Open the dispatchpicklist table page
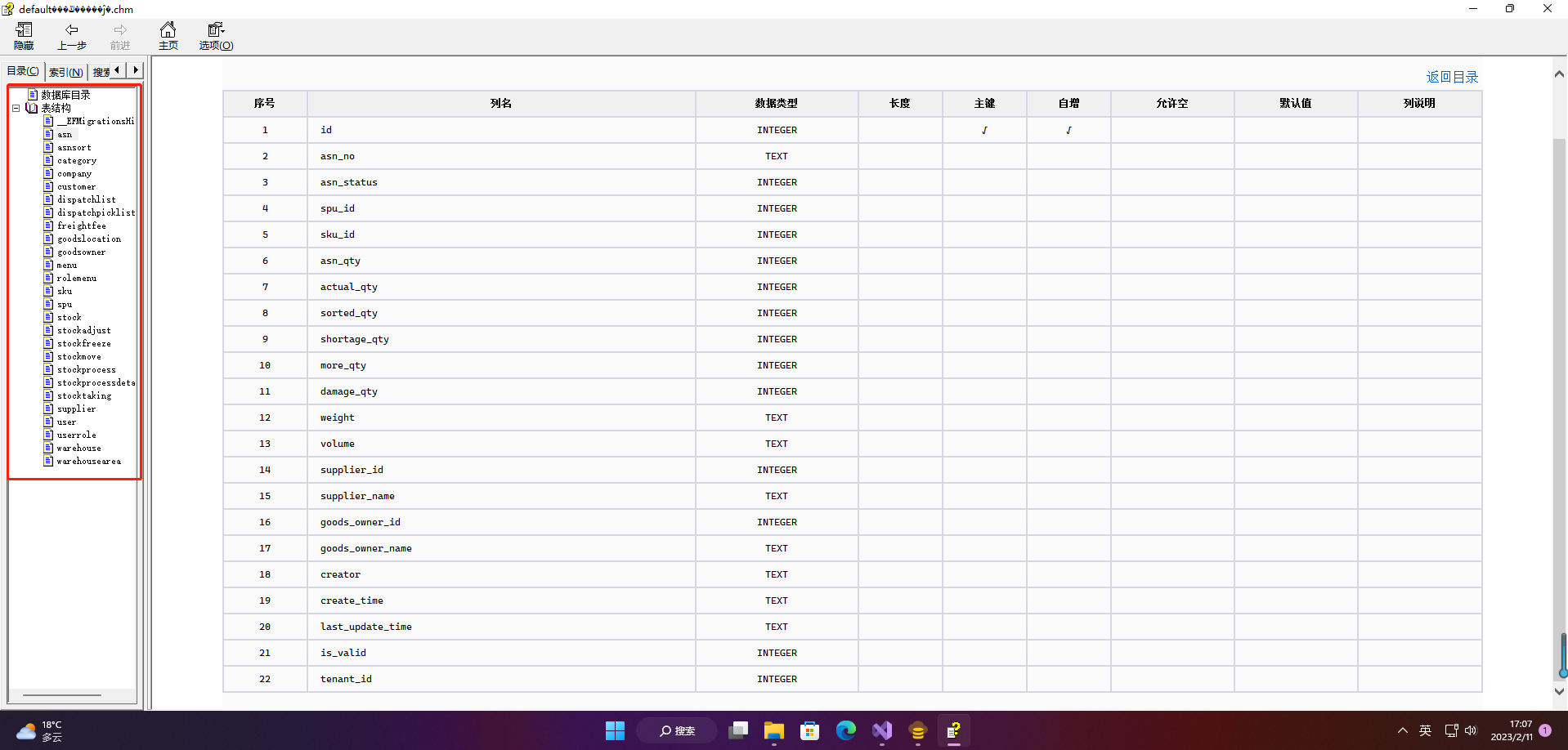The height and width of the screenshot is (750, 1568). 96,212
